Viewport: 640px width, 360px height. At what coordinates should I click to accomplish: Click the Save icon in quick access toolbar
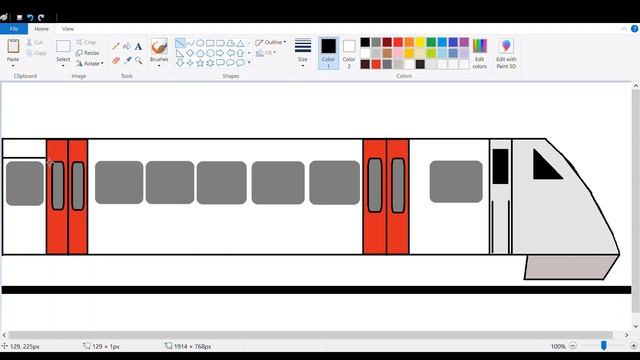(19, 18)
